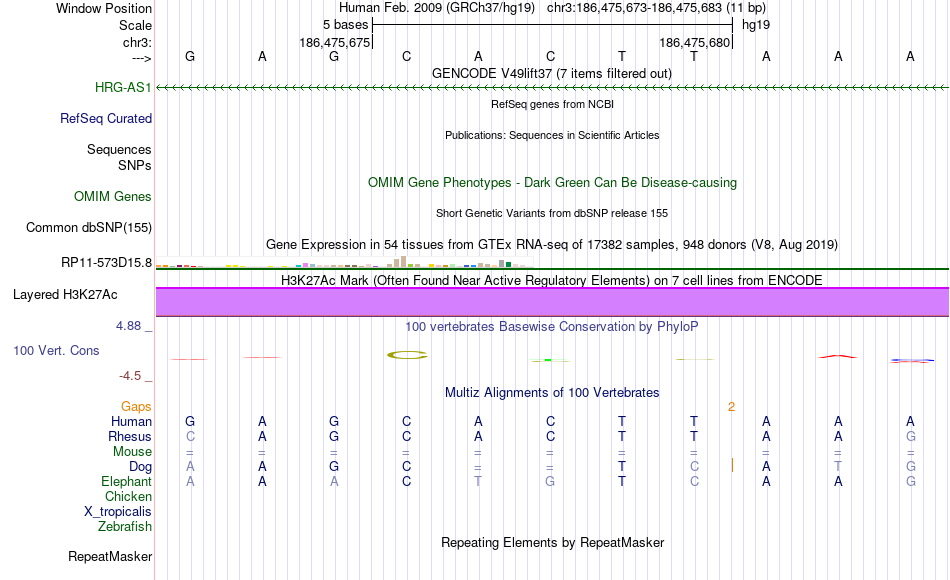Viewport: 950px width, 580px height.
Task: Click the Scale label
Action: tap(135, 25)
